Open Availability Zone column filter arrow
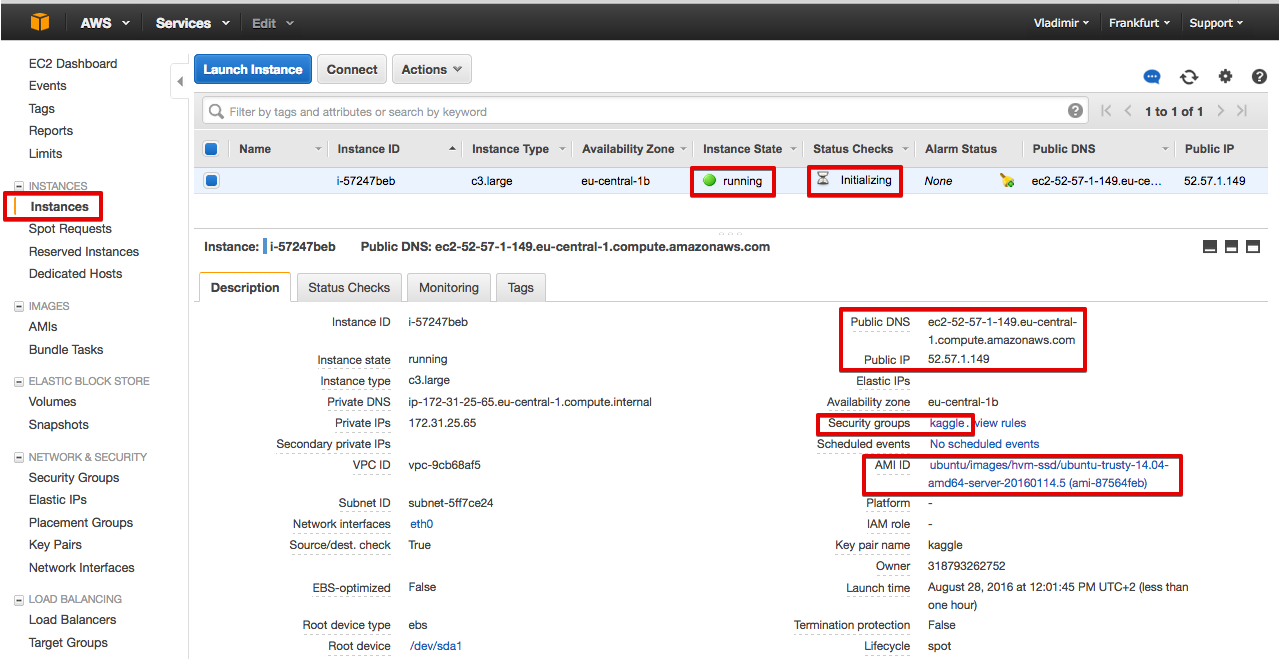The image size is (1279, 659). (x=685, y=149)
